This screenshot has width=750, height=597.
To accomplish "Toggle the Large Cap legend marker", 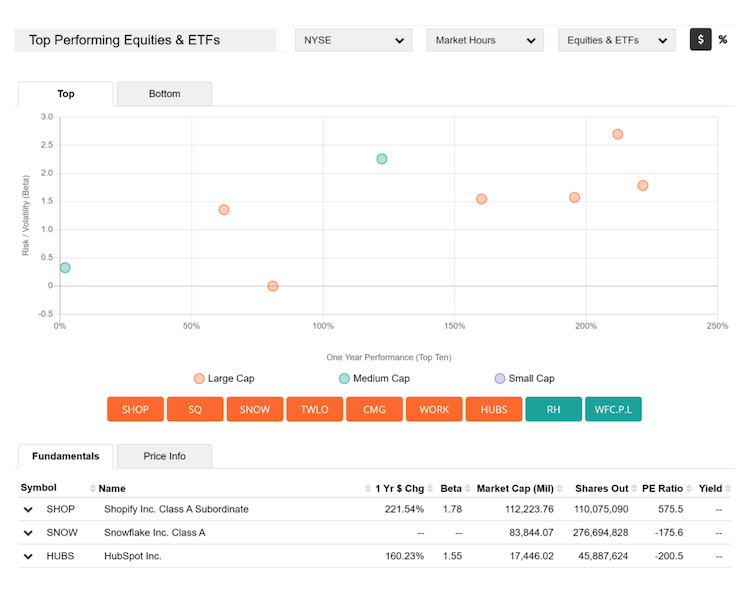I will coord(199,378).
